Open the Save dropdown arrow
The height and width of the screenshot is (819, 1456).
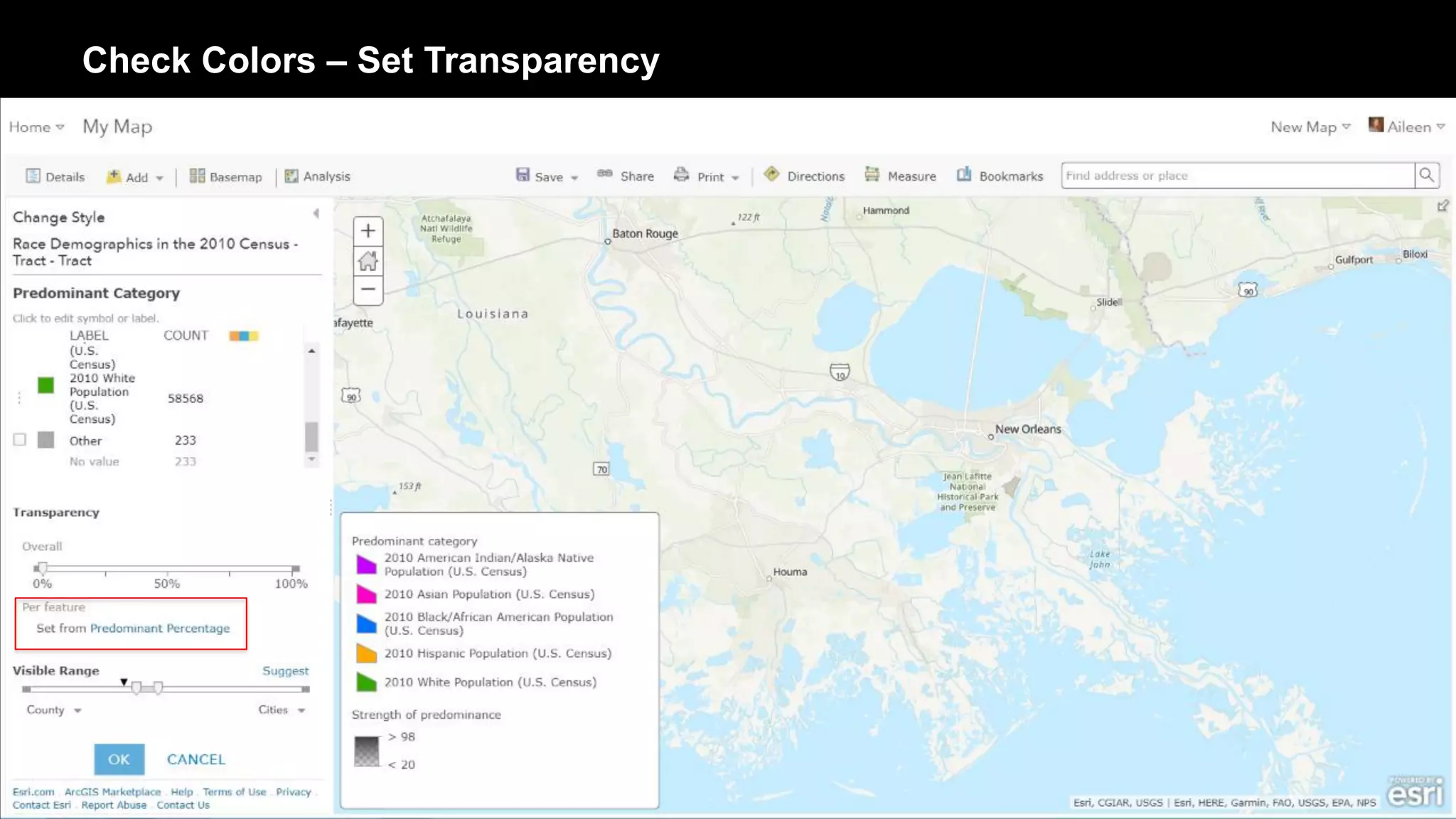[x=574, y=178]
